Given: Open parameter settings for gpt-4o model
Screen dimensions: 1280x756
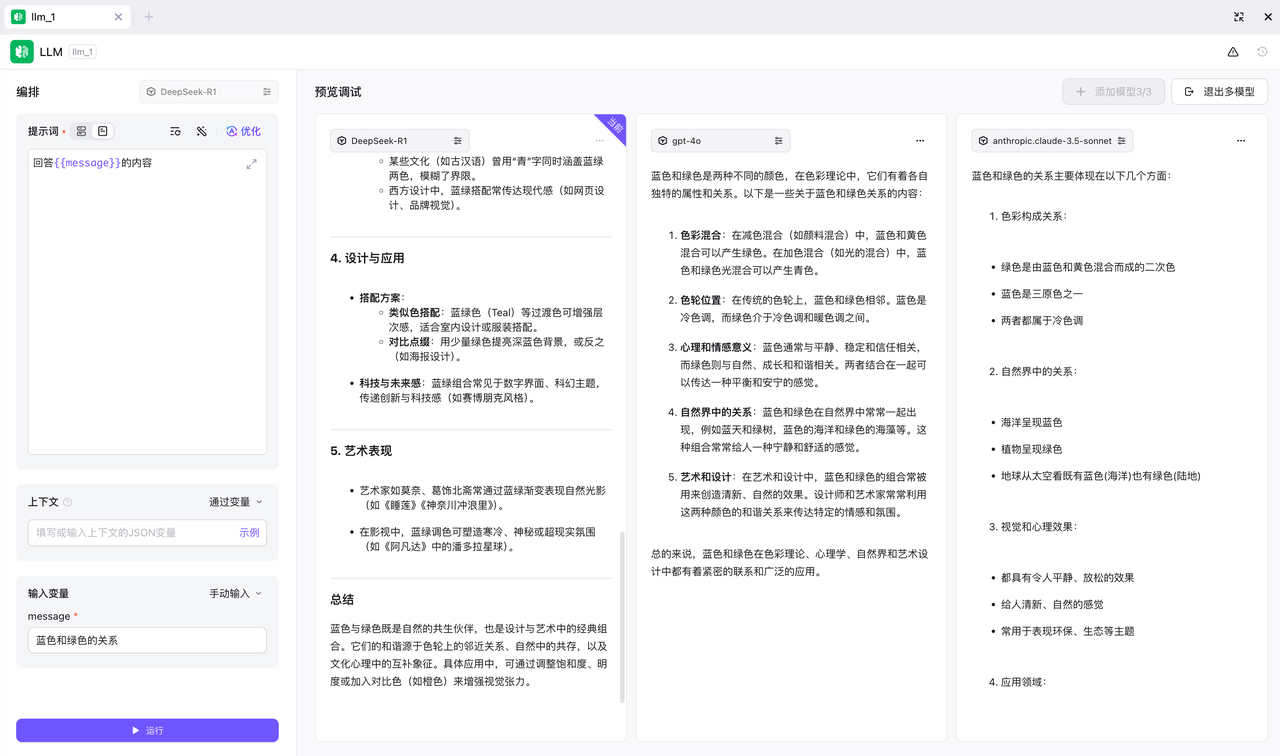Looking at the screenshot, I should click(778, 141).
